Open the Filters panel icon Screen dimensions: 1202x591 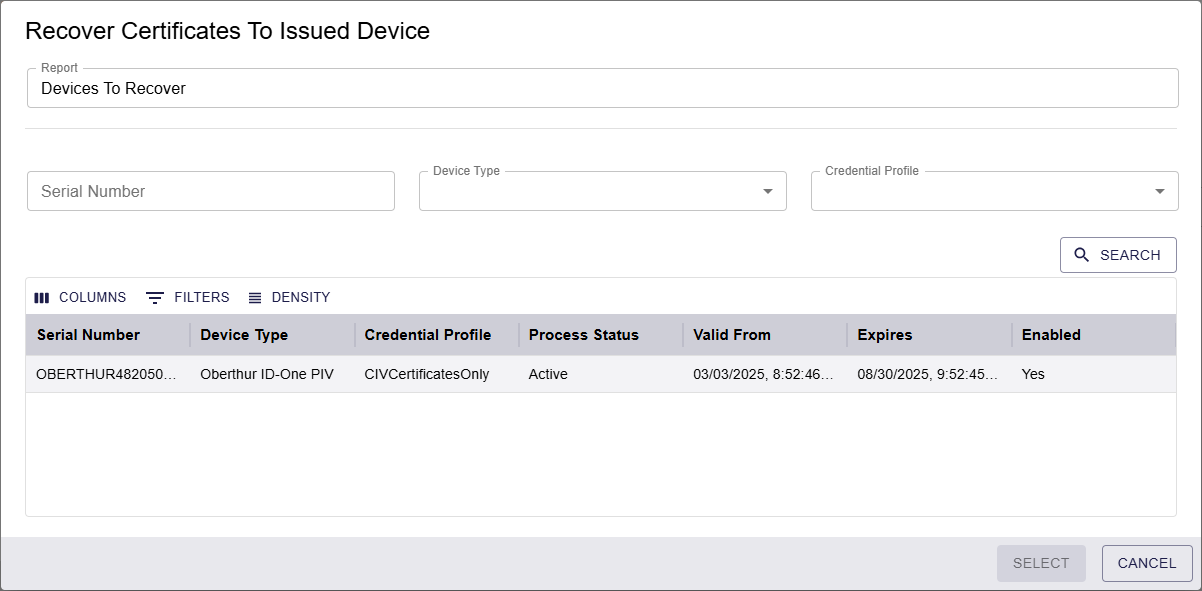pos(155,298)
